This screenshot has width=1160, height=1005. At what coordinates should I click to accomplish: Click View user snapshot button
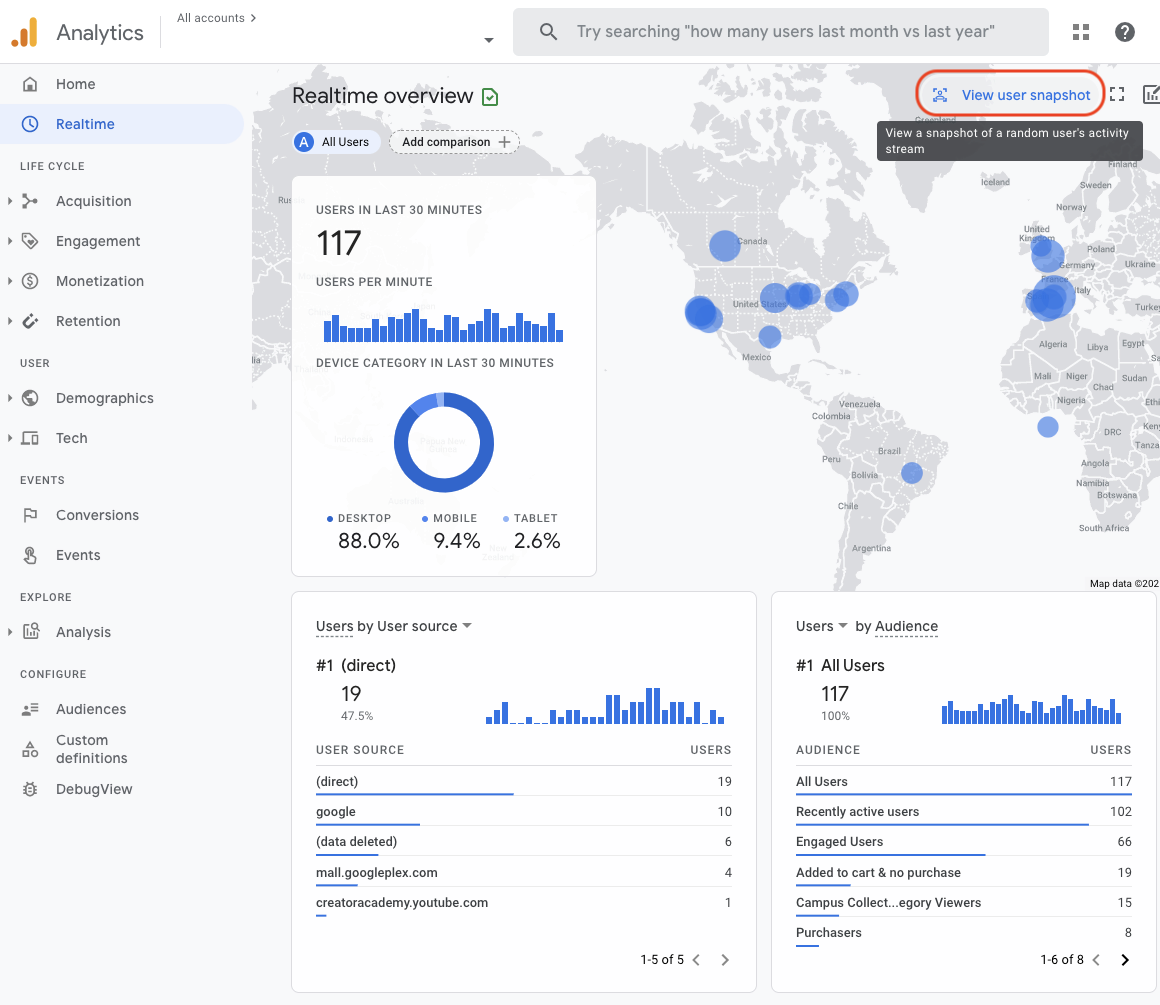coord(1012,95)
